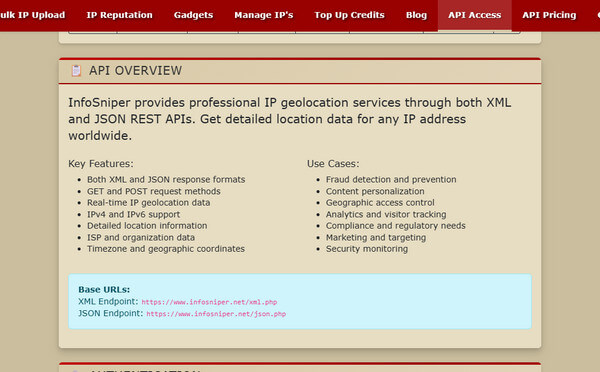Click the API OVERVIEW heading
Image resolution: width=600 pixels, height=372 pixels.
[135, 71]
